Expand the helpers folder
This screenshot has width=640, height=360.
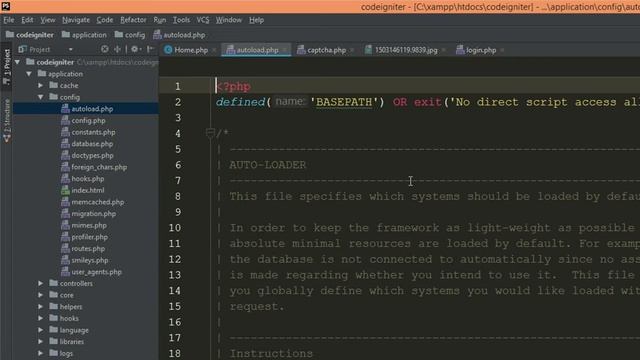pyautogui.click(x=40, y=307)
